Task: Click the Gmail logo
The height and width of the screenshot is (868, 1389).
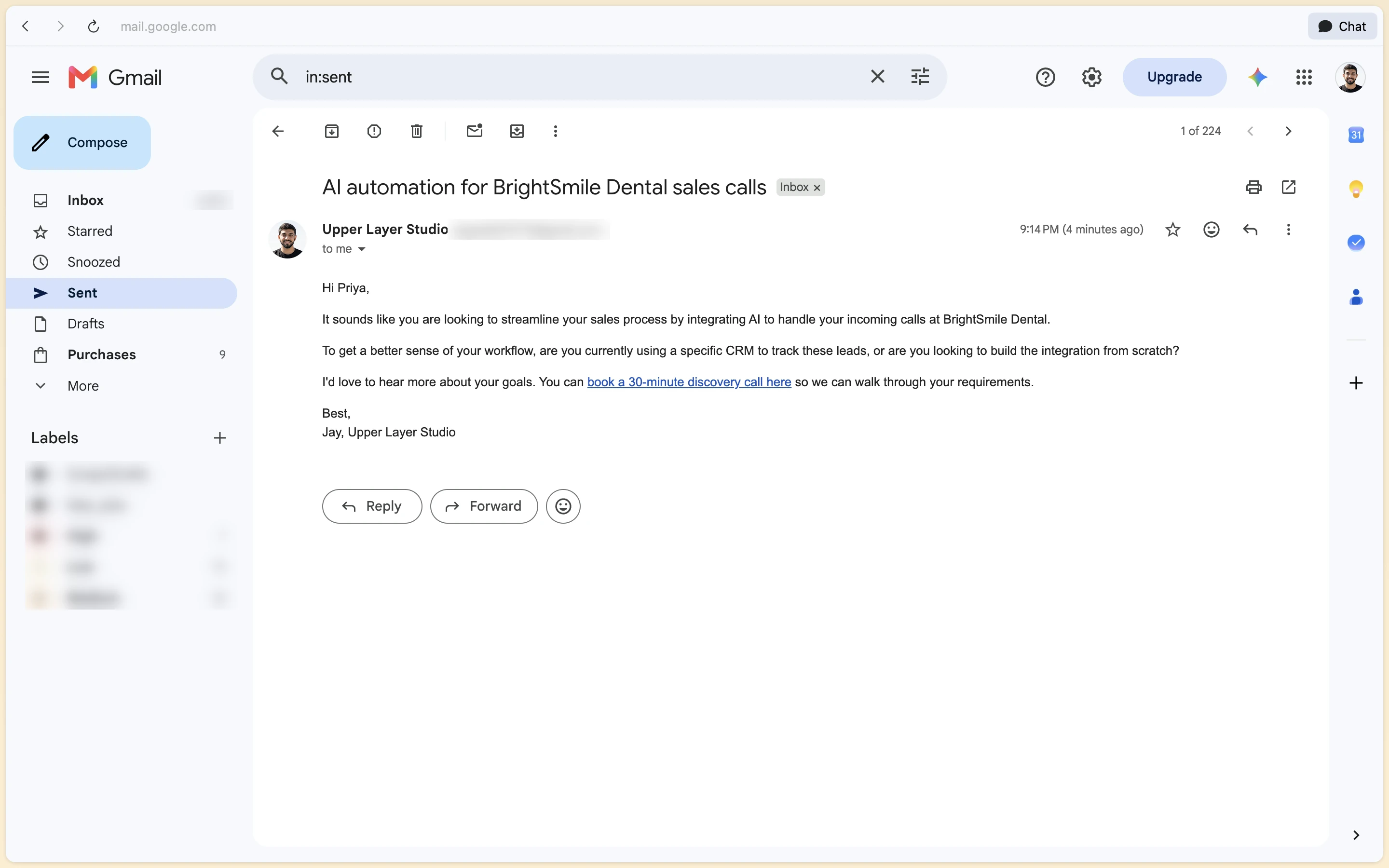Action: pyautogui.click(x=115, y=77)
